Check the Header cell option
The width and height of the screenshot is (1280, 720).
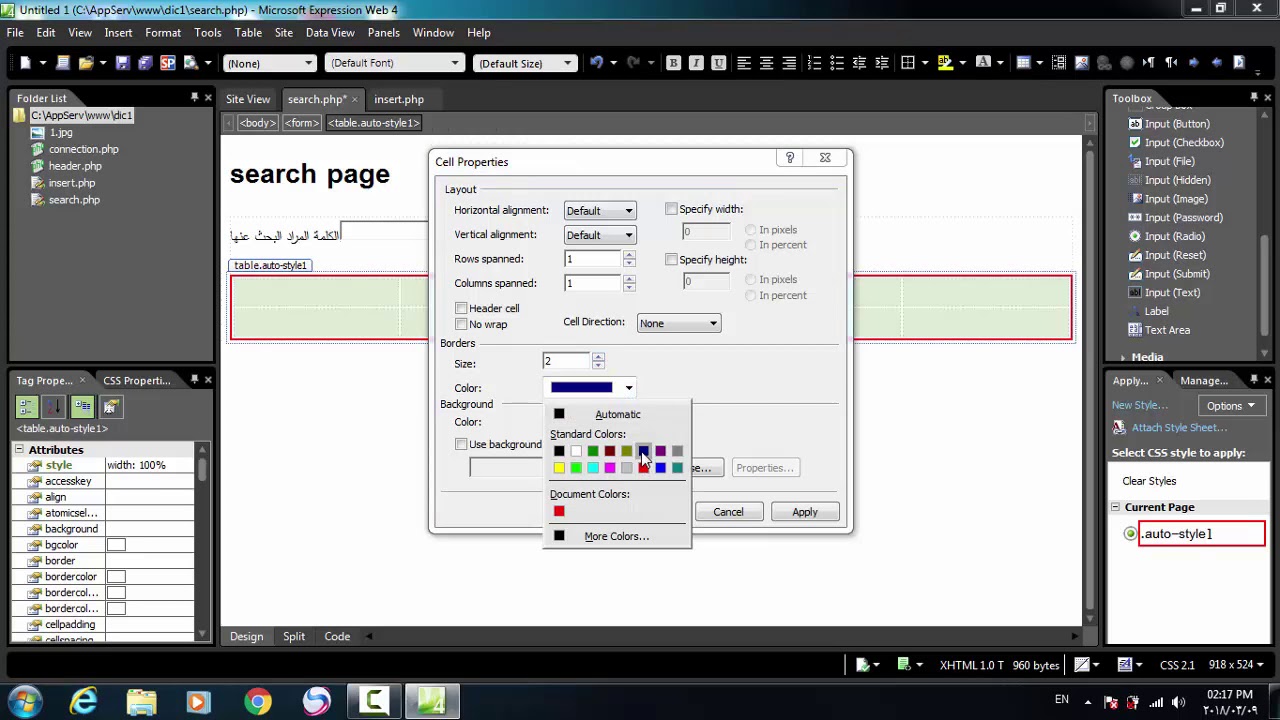coord(461,308)
